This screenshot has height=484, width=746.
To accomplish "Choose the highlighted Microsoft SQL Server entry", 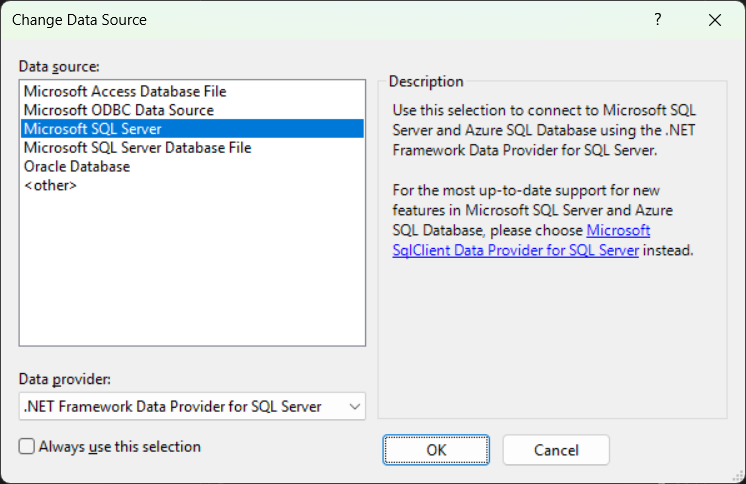I will coord(192,128).
